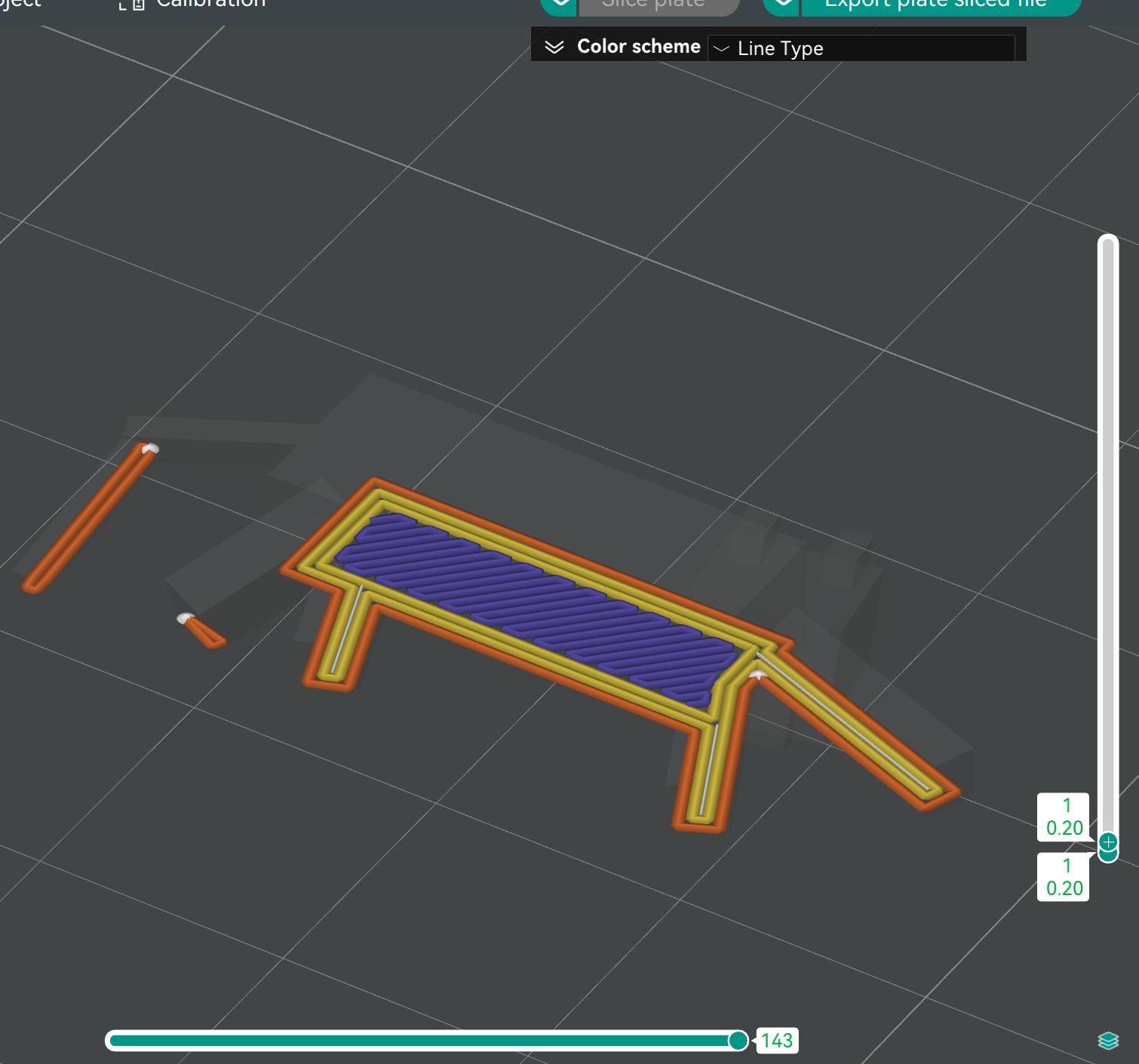
Task: Collapse the Color scheme legend panel
Action: (554, 47)
